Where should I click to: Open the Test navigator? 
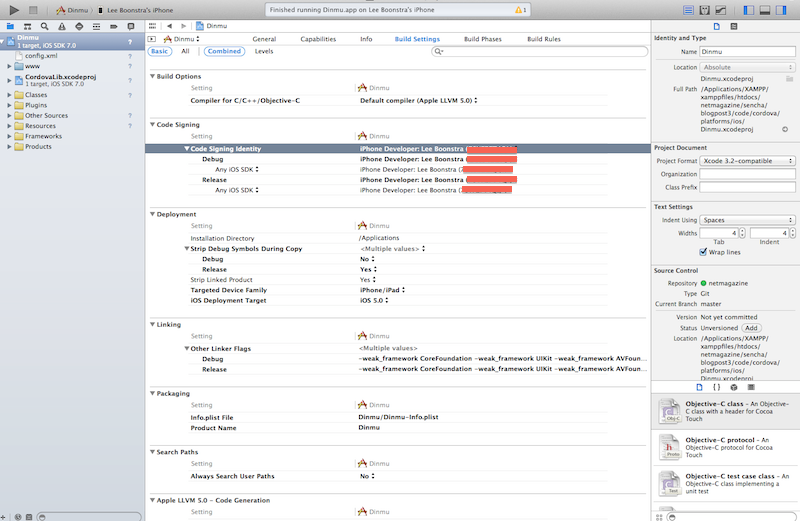[x=79, y=26]
